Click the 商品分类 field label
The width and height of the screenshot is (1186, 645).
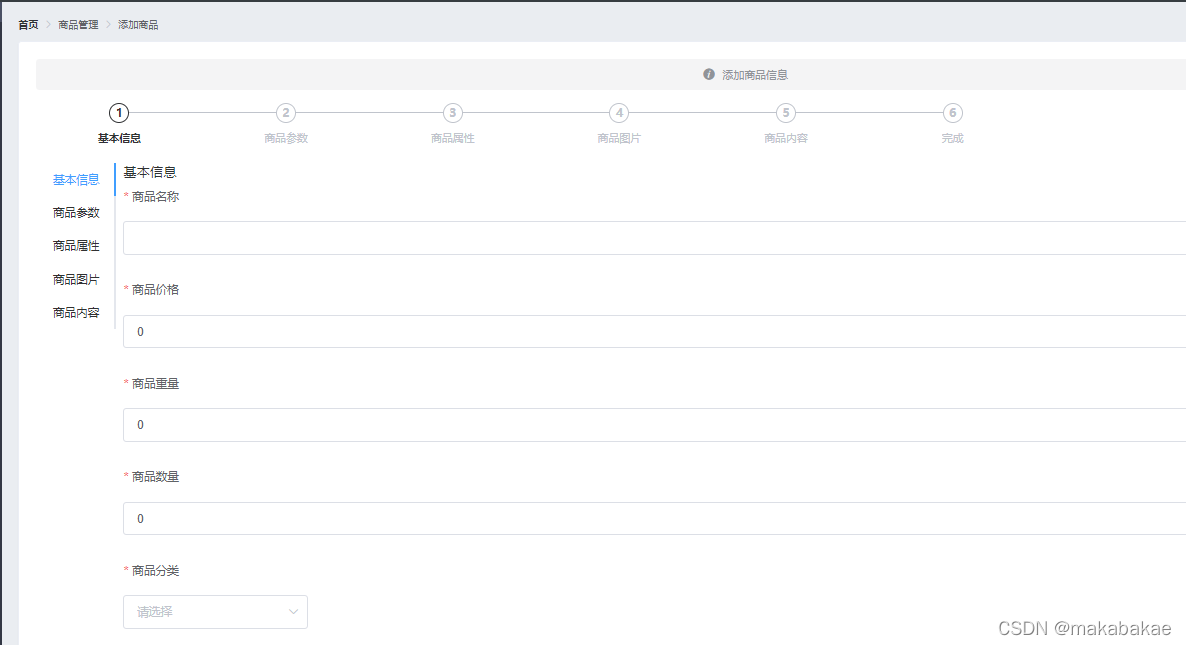pyautogui.click(x=155, y=571)
